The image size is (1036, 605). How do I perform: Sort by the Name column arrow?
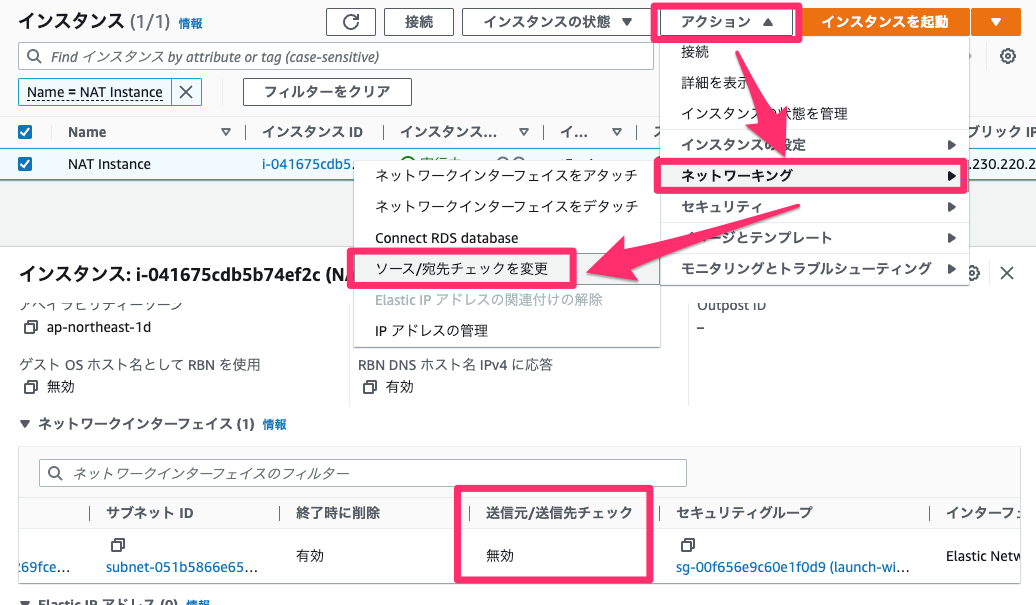[x=226, y=132]
